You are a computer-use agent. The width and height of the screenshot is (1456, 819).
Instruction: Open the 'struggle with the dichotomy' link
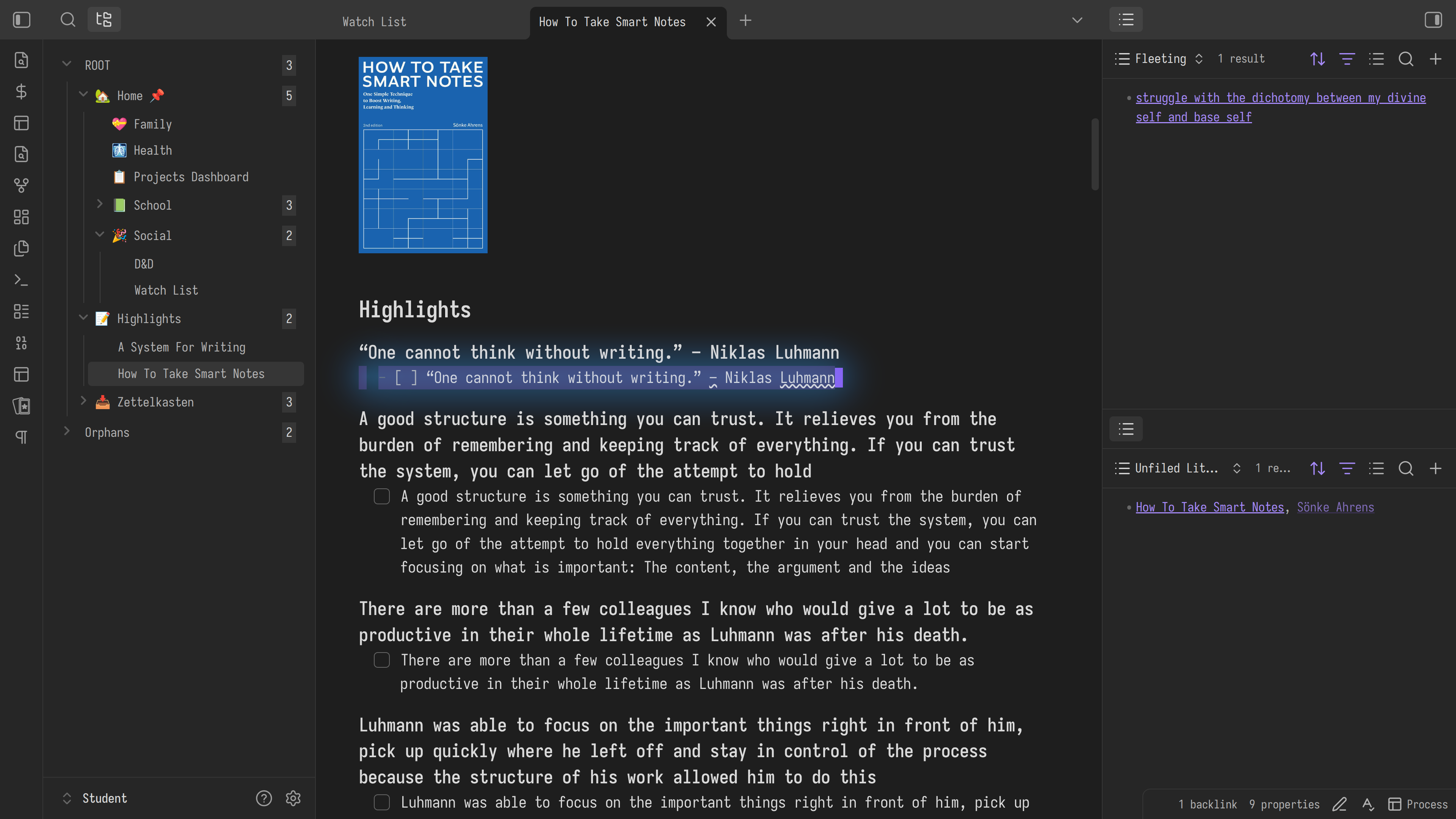[x=1280, y=107]
